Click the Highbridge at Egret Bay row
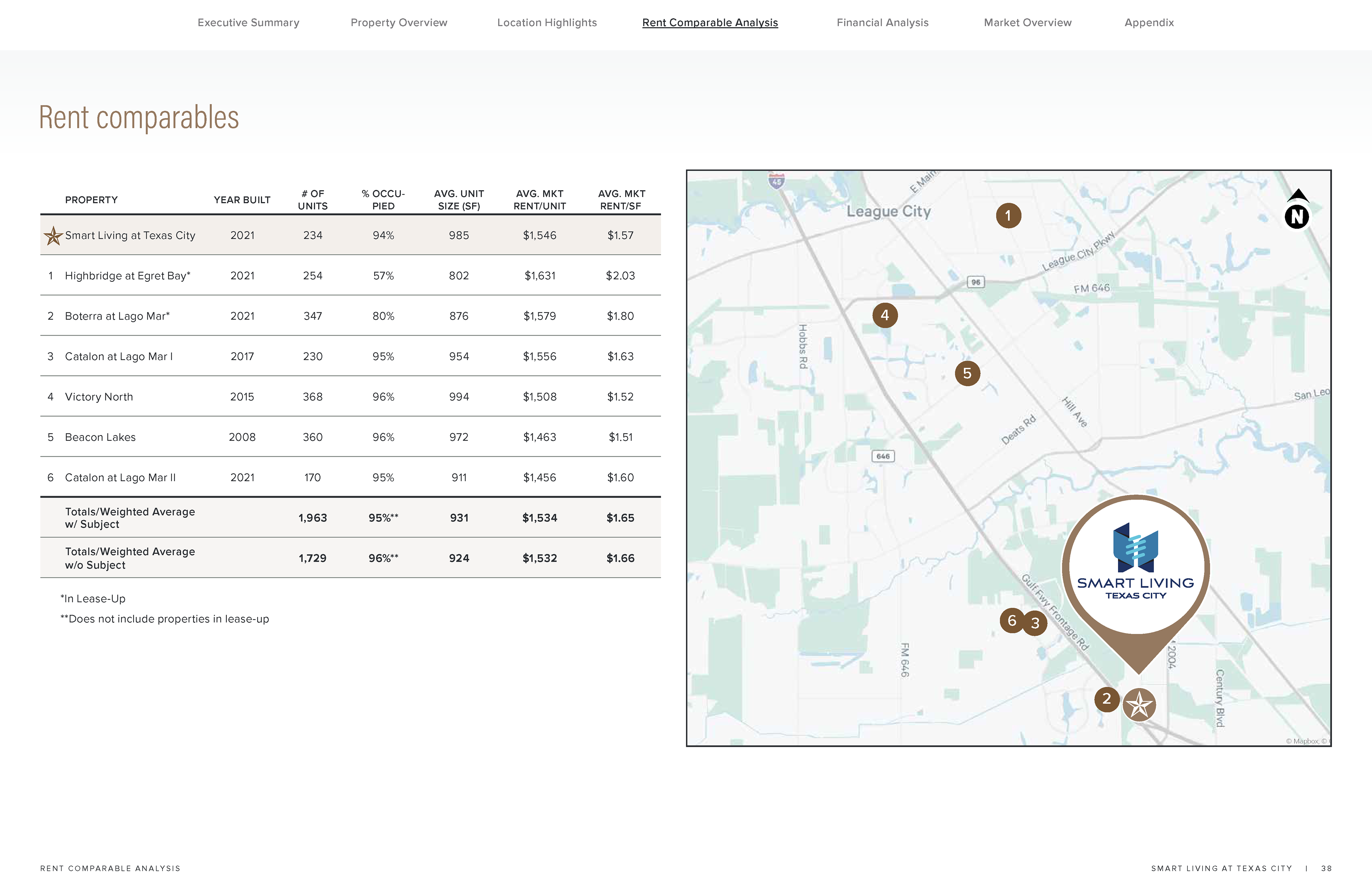The image size is (1372, 888). [128, 276]
